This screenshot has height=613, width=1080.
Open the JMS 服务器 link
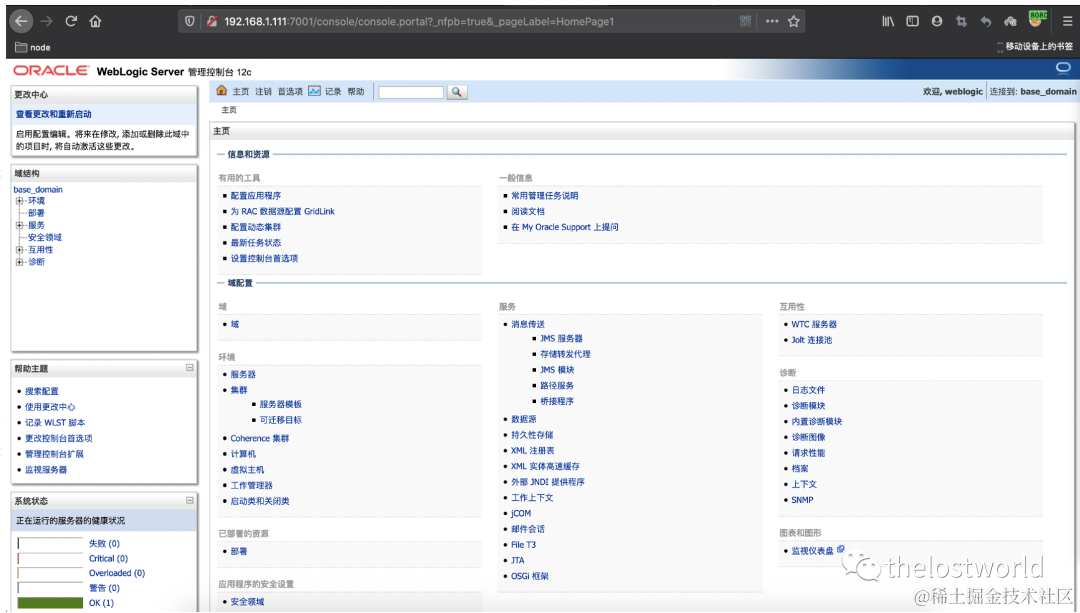point(561,339)
